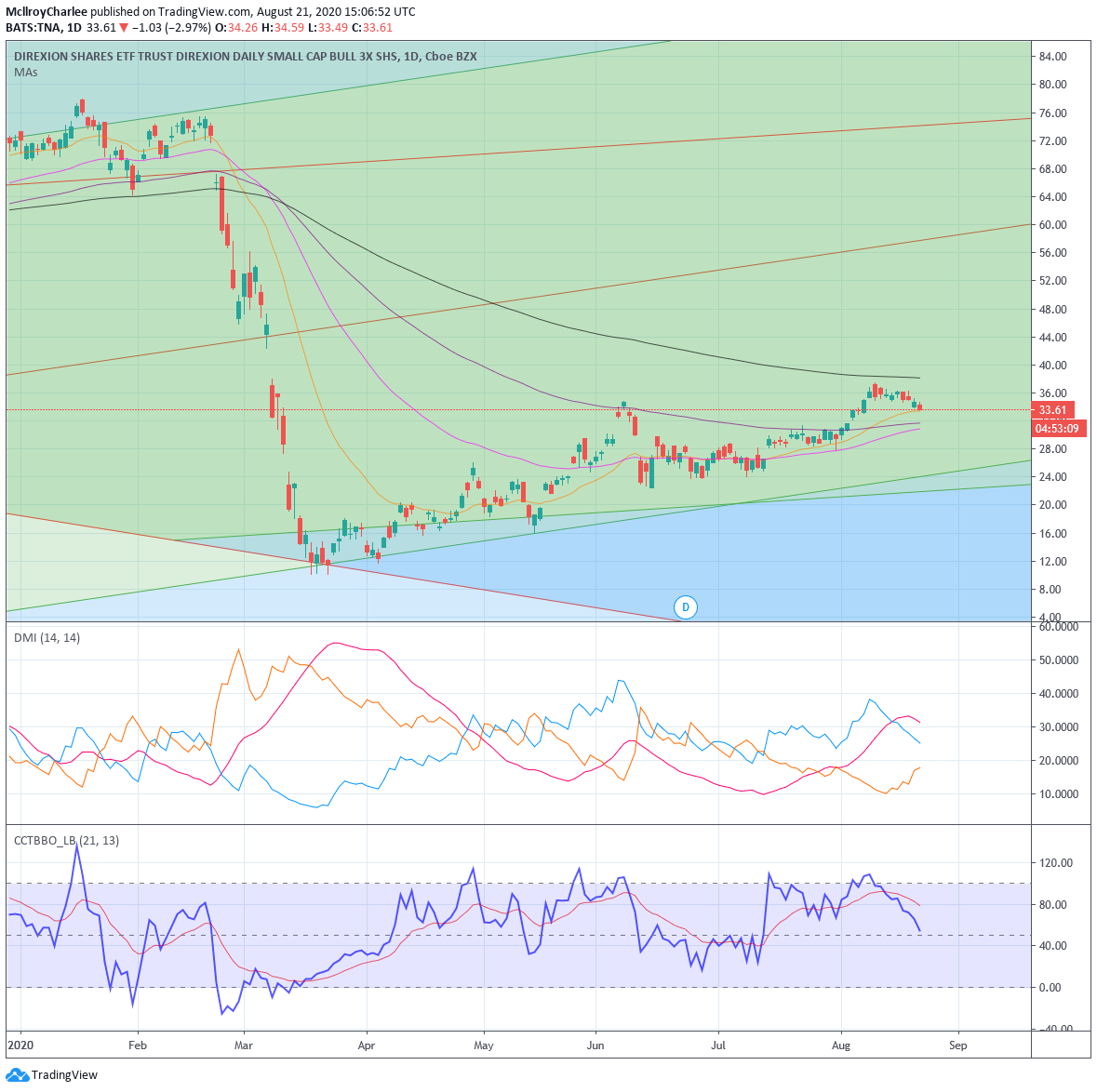
Task: Click the Jun label on the time axis
Action: click(x=595, y=1045)
